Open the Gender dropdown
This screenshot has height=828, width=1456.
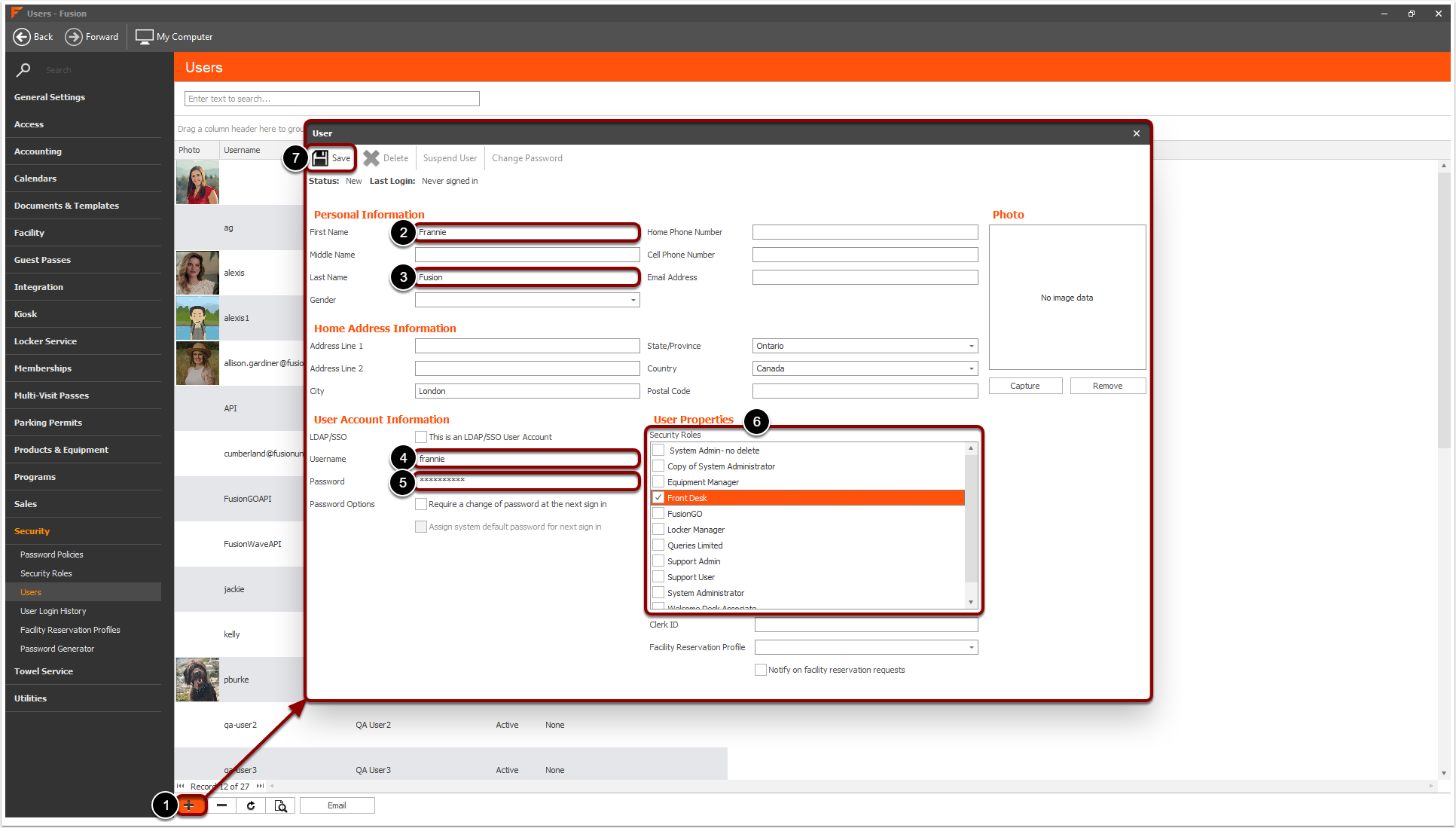click(x=633, y=300)
